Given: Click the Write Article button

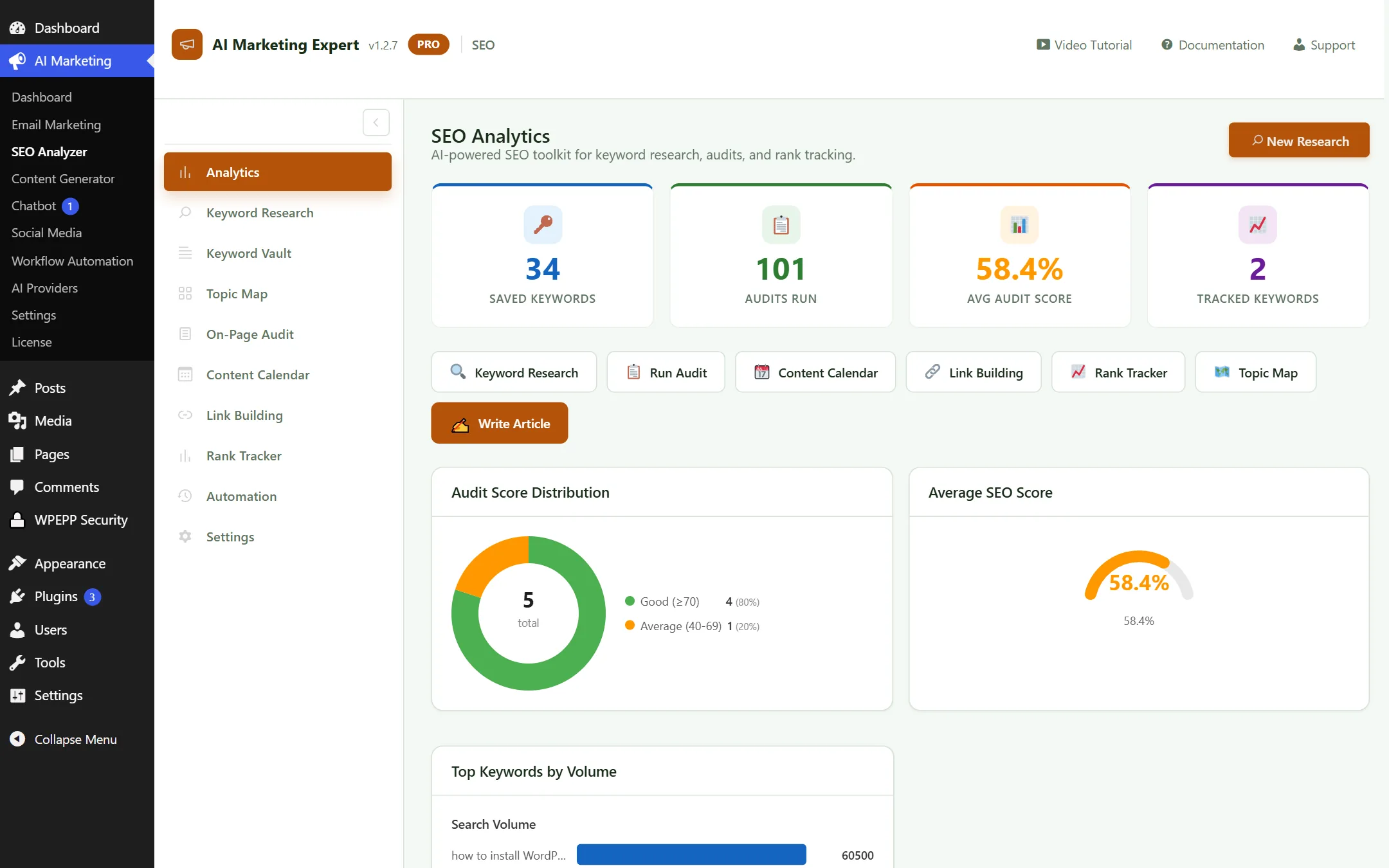Looking at the screenshot, I should pos(500,423).
